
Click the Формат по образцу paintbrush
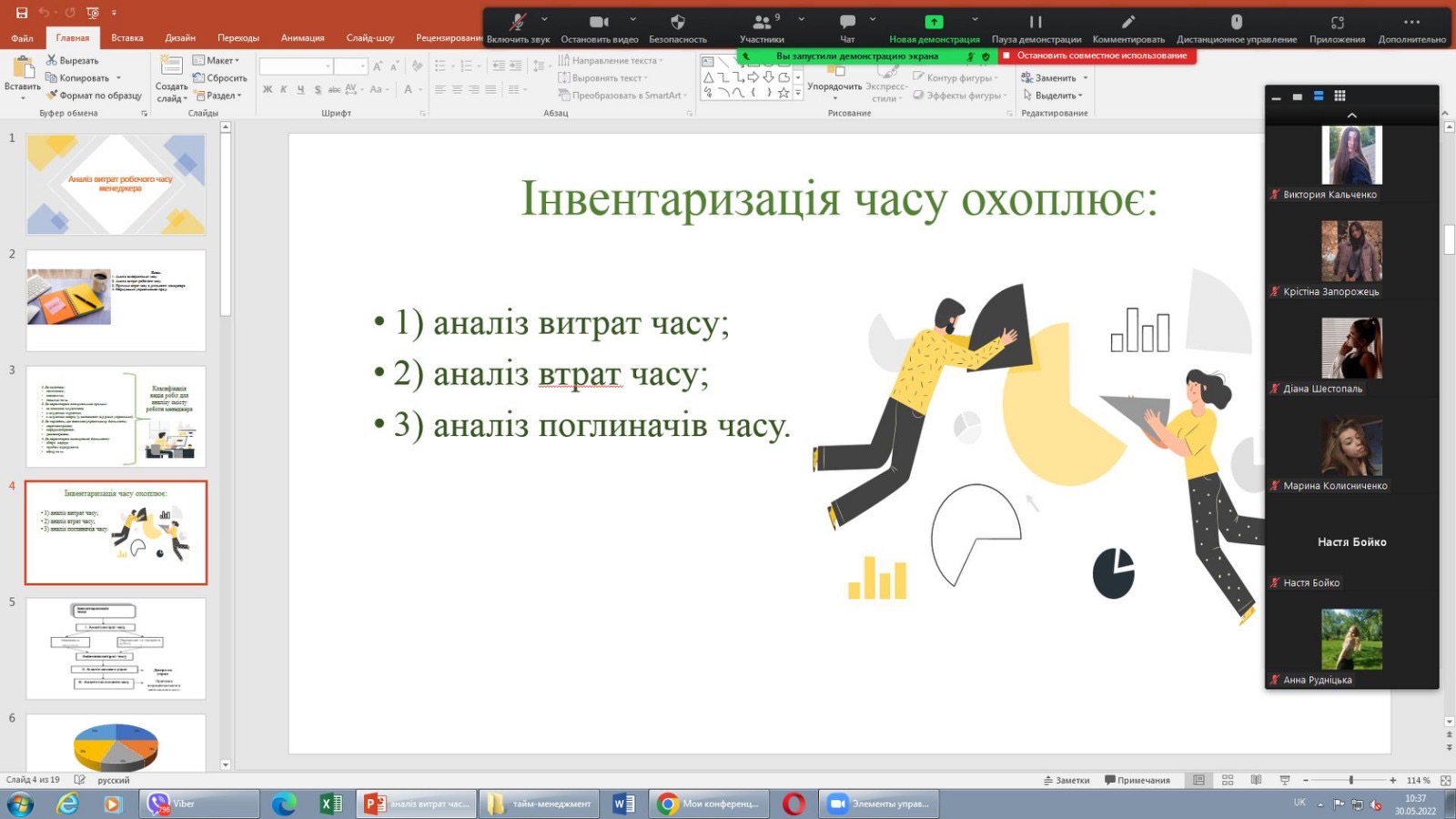[52, 95]
